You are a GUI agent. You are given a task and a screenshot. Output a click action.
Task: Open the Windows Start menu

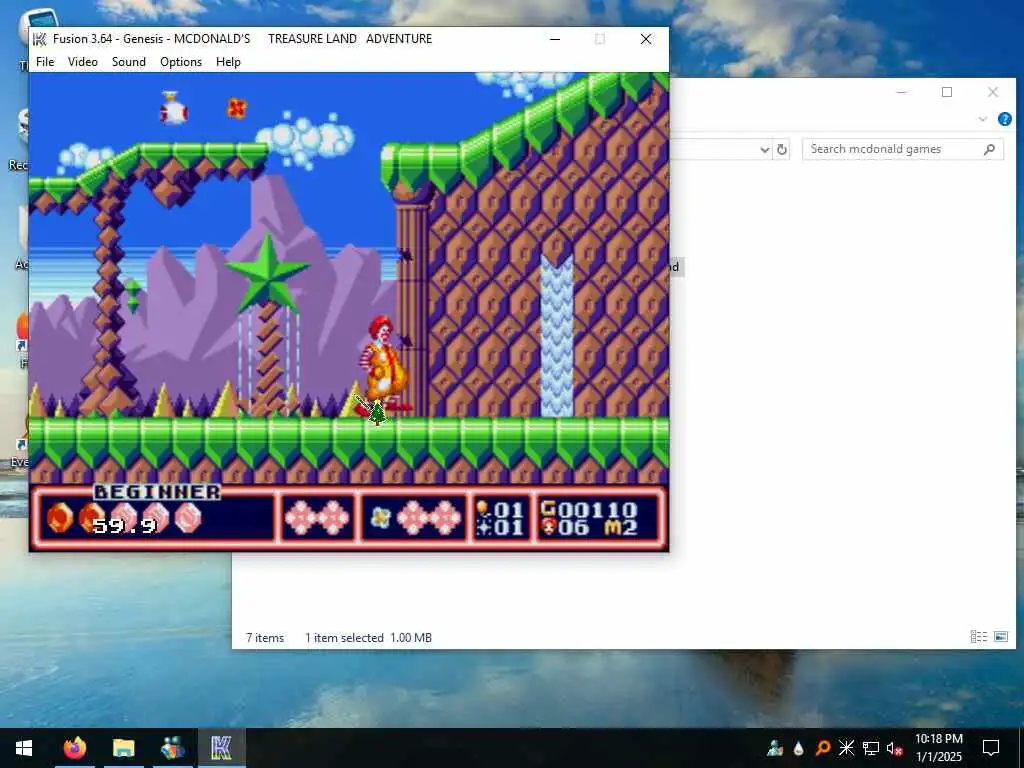tap(24, 748)
